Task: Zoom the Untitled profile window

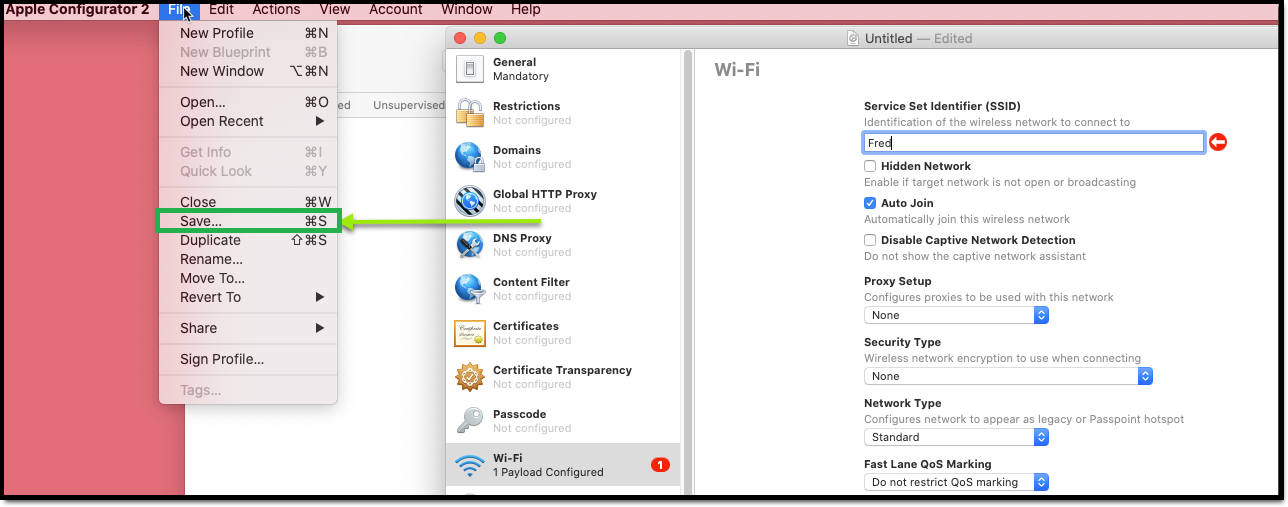Action: point(500,38)
